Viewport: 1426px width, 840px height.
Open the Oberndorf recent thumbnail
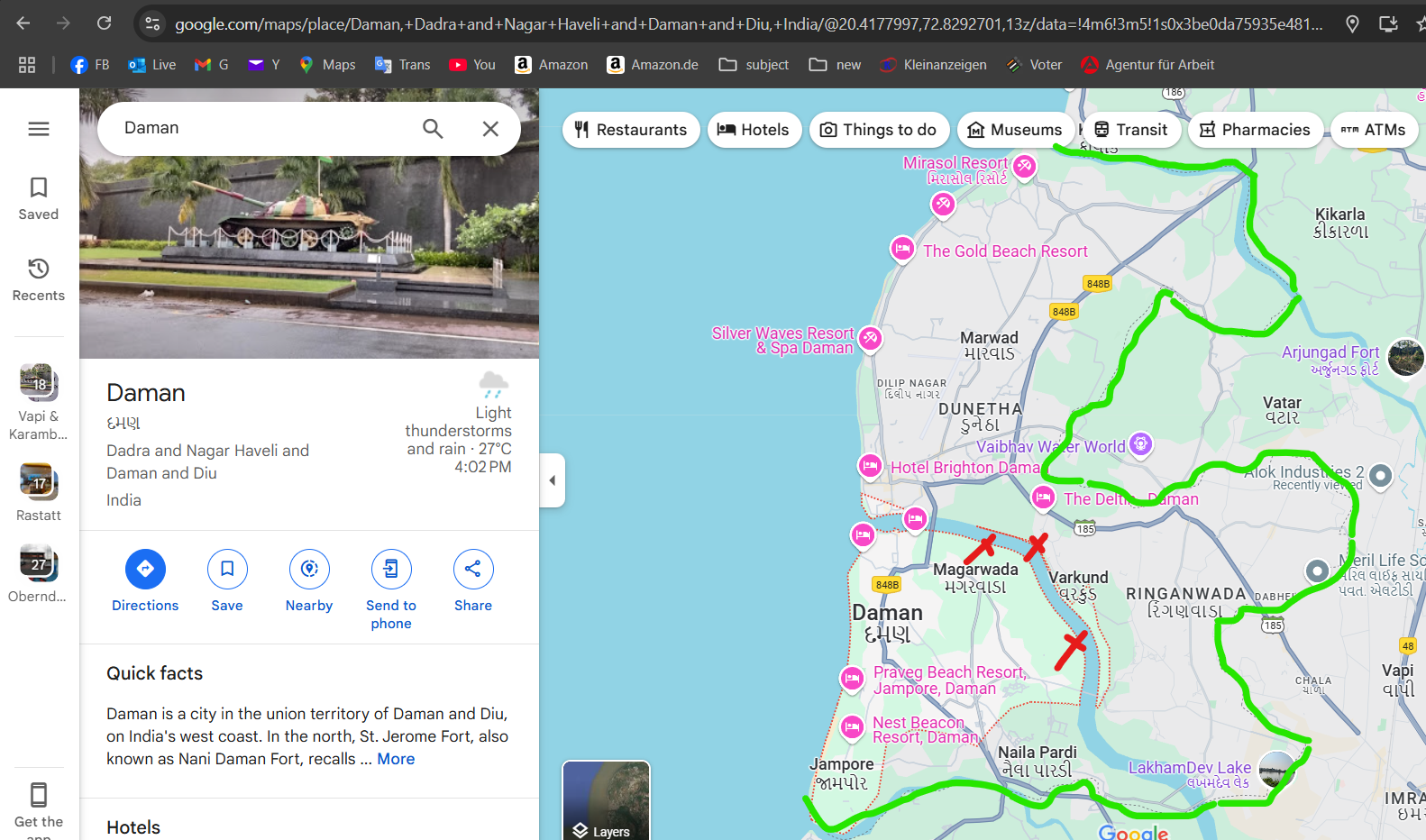39,573
